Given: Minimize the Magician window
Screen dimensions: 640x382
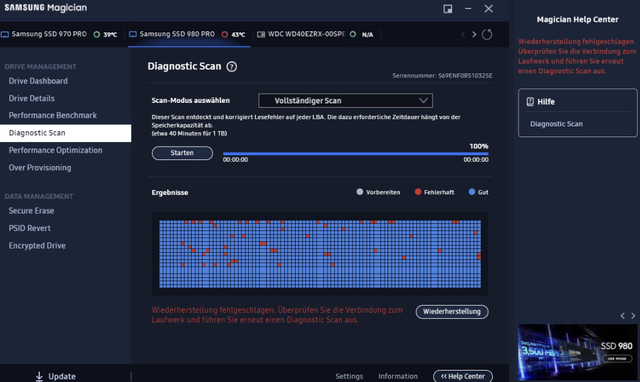Looking at the screenshot, I should click(468, 9).
